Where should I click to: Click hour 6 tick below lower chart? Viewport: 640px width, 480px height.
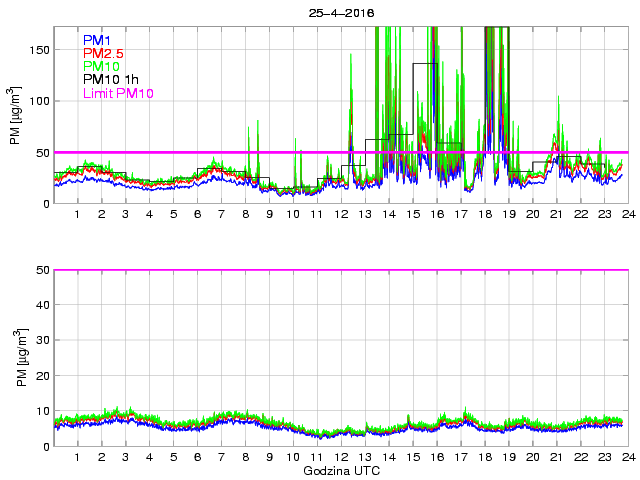[x=197, y=457]
